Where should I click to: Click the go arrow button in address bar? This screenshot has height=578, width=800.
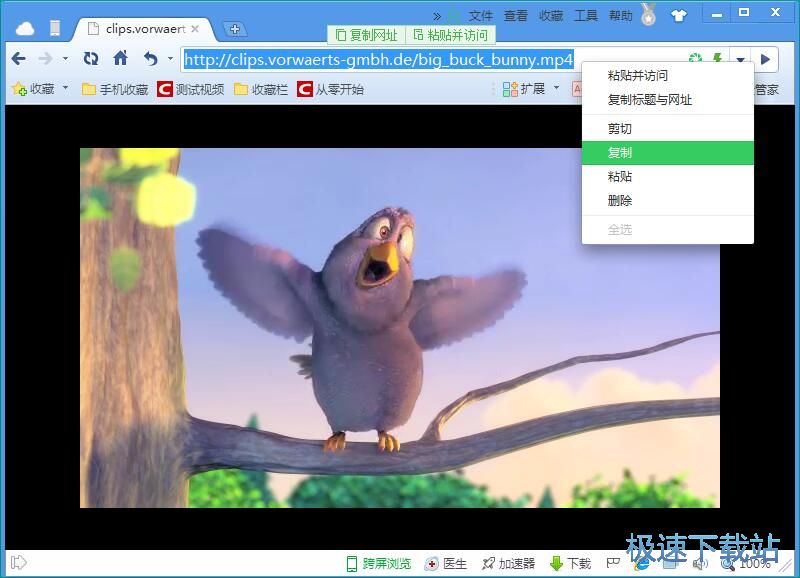click(765, 59)
